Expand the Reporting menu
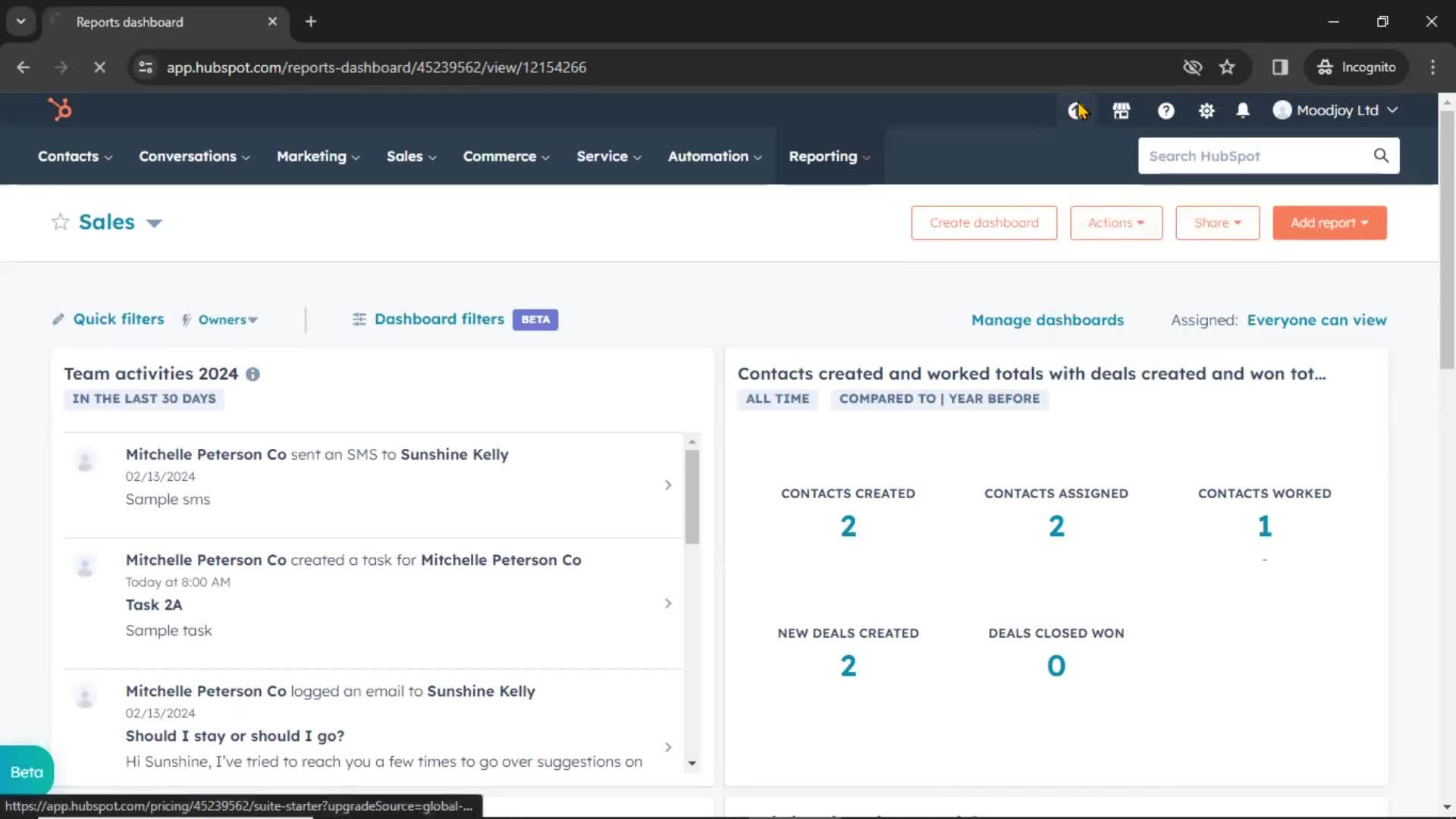 (830, 156)
